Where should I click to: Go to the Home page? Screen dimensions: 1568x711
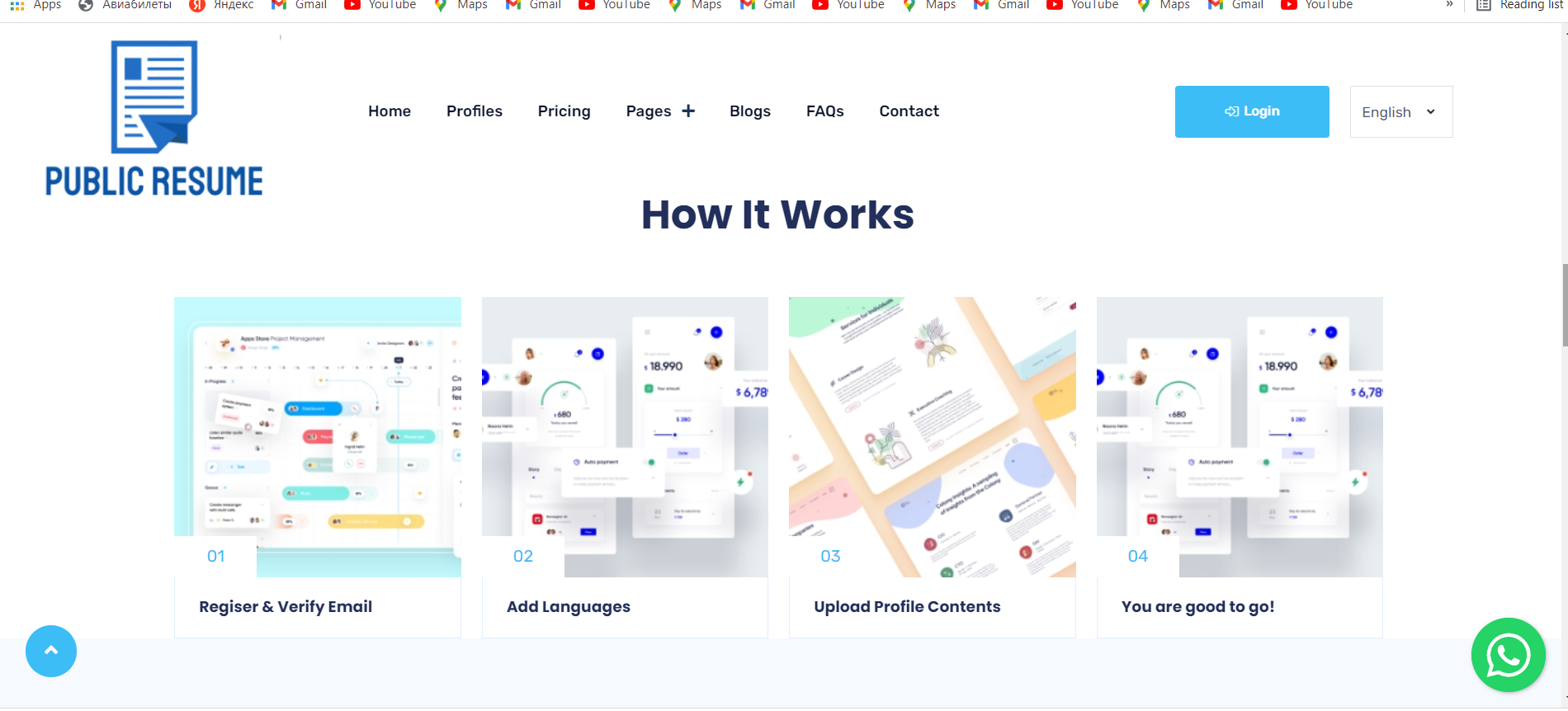coord(390,111)
